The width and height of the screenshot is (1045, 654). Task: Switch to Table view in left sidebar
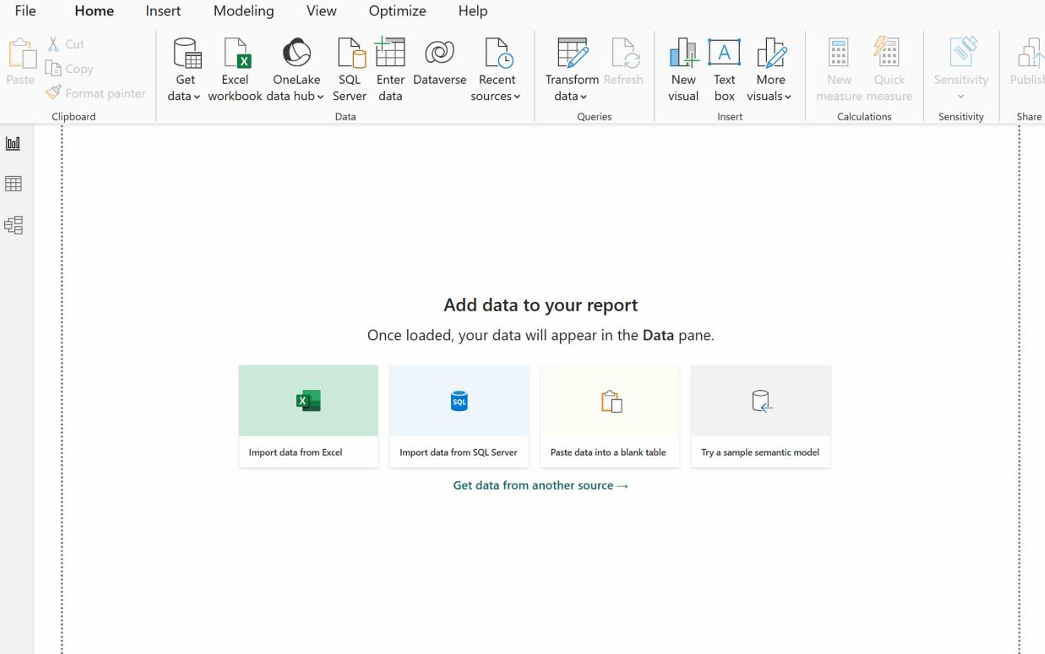[13, 184]
